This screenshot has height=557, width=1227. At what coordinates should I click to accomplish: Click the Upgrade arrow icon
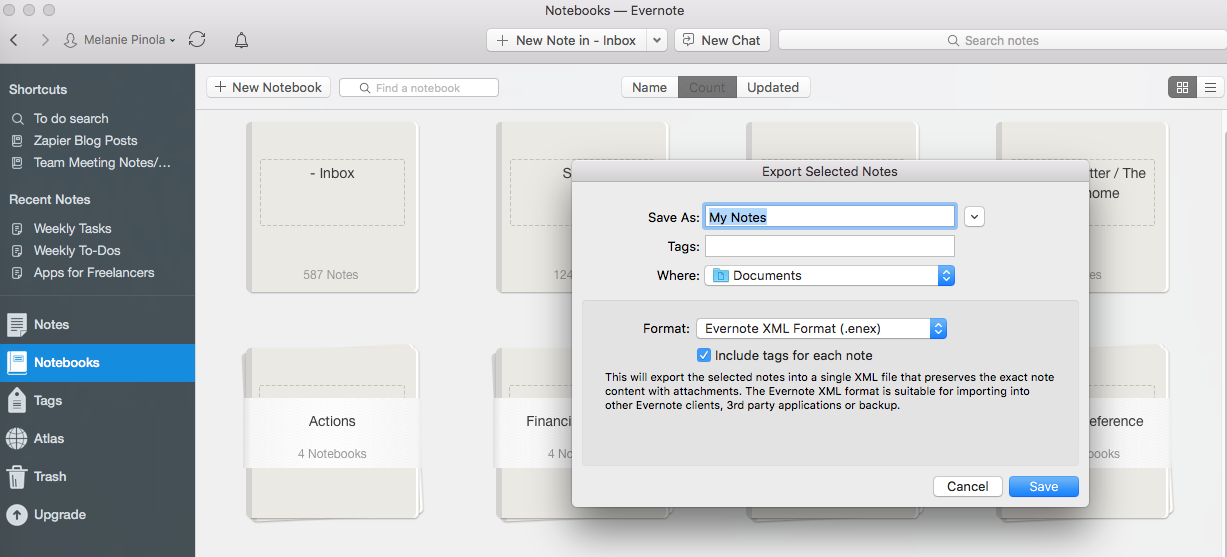click(x=17, y=515)
